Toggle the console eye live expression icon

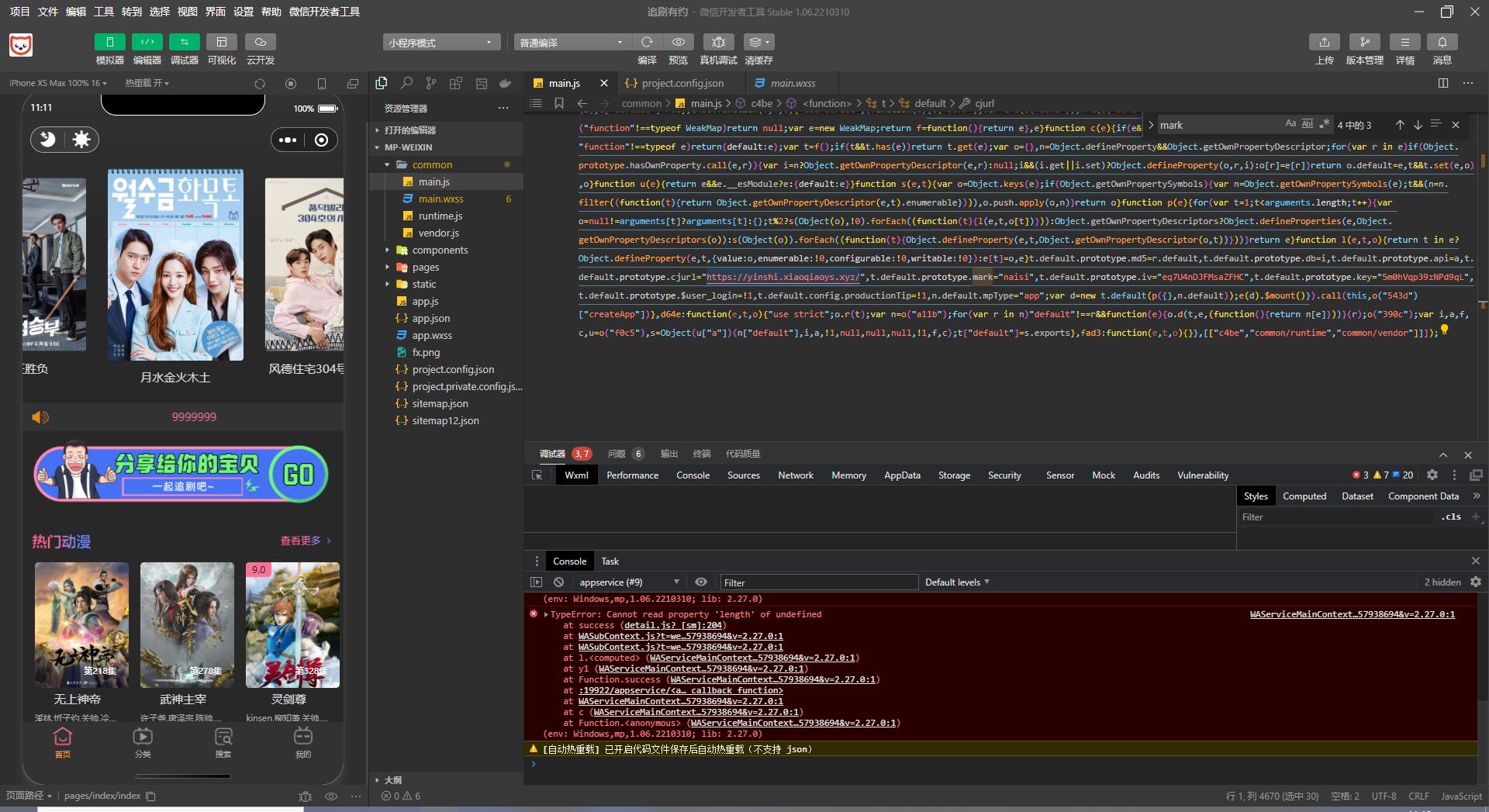coord(701,582)
